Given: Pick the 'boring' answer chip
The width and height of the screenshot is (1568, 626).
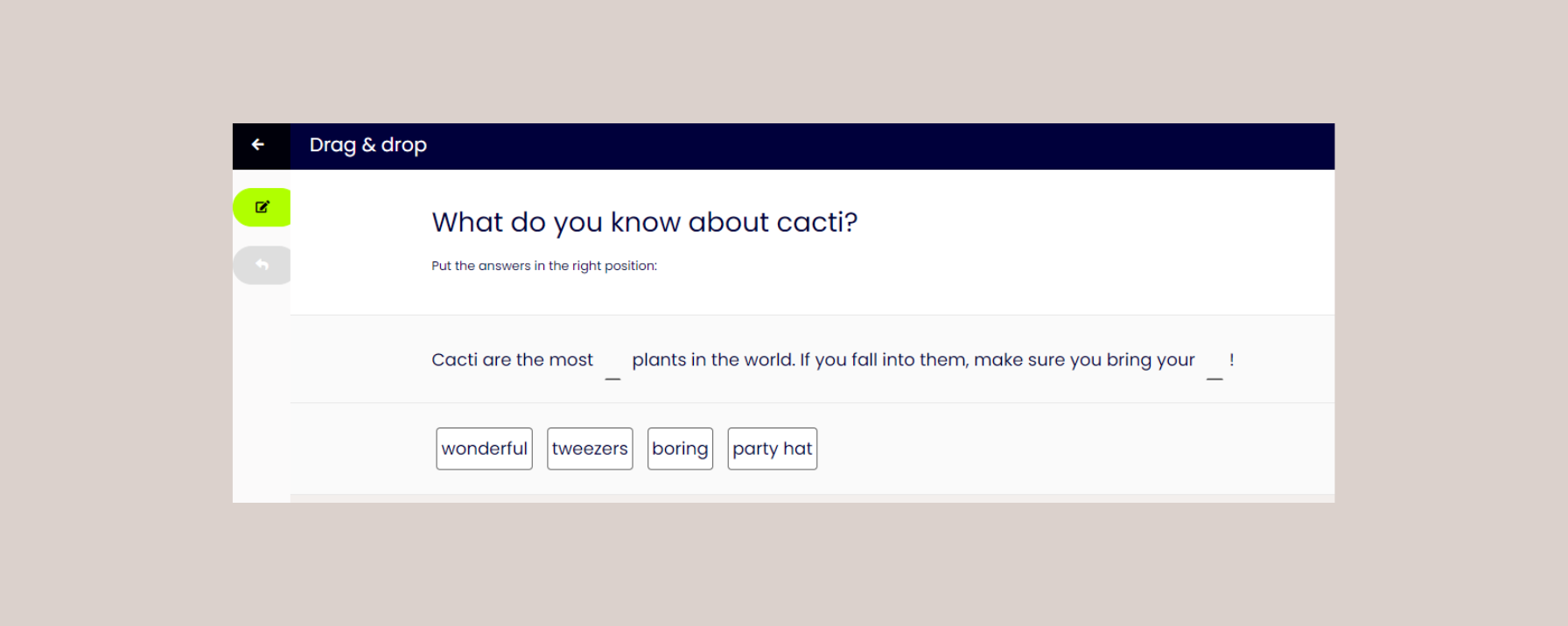Looking at the screenshot, I should click(x=680, y=449).
